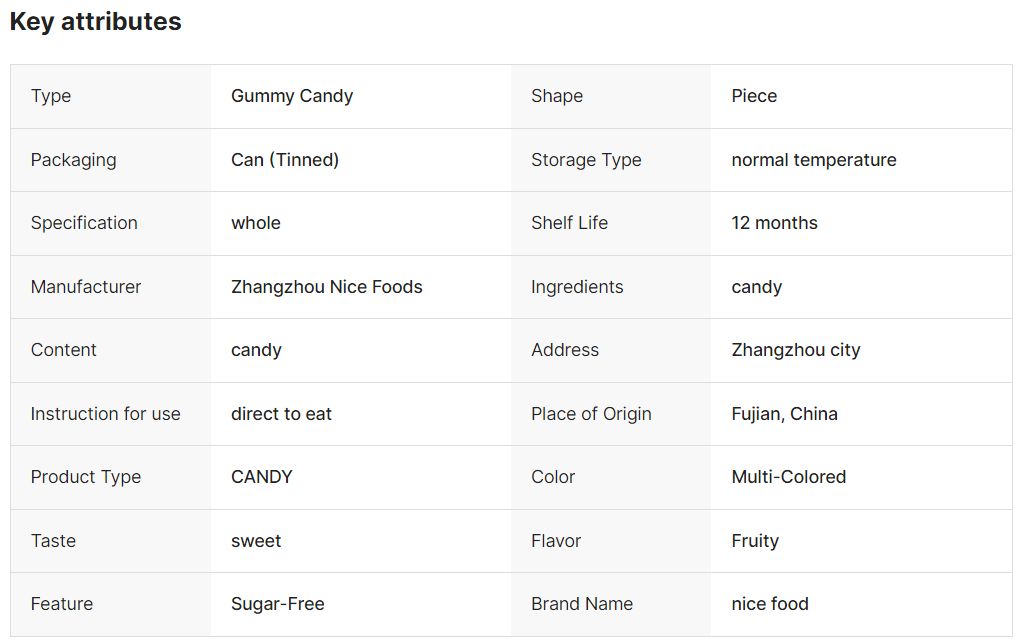The width and height of the screenshot is (1021, 641).
Task: Select the direct to eat value
Action: point(281,414)
